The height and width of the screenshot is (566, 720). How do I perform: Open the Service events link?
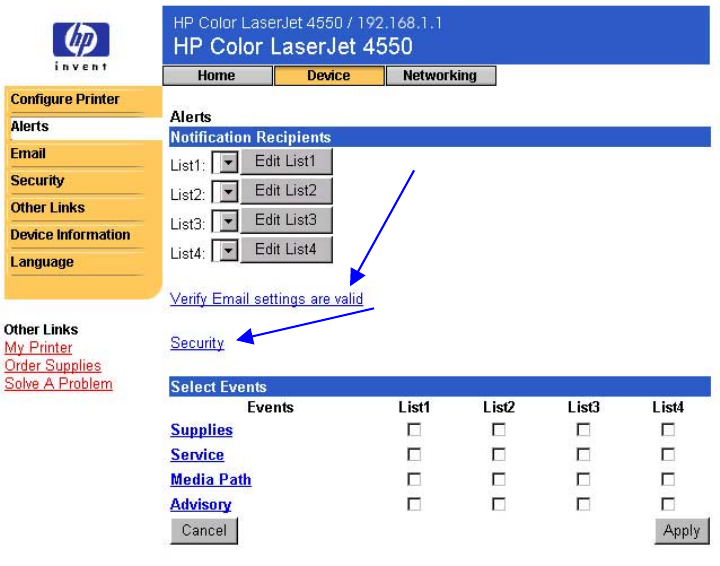point(197,454)
